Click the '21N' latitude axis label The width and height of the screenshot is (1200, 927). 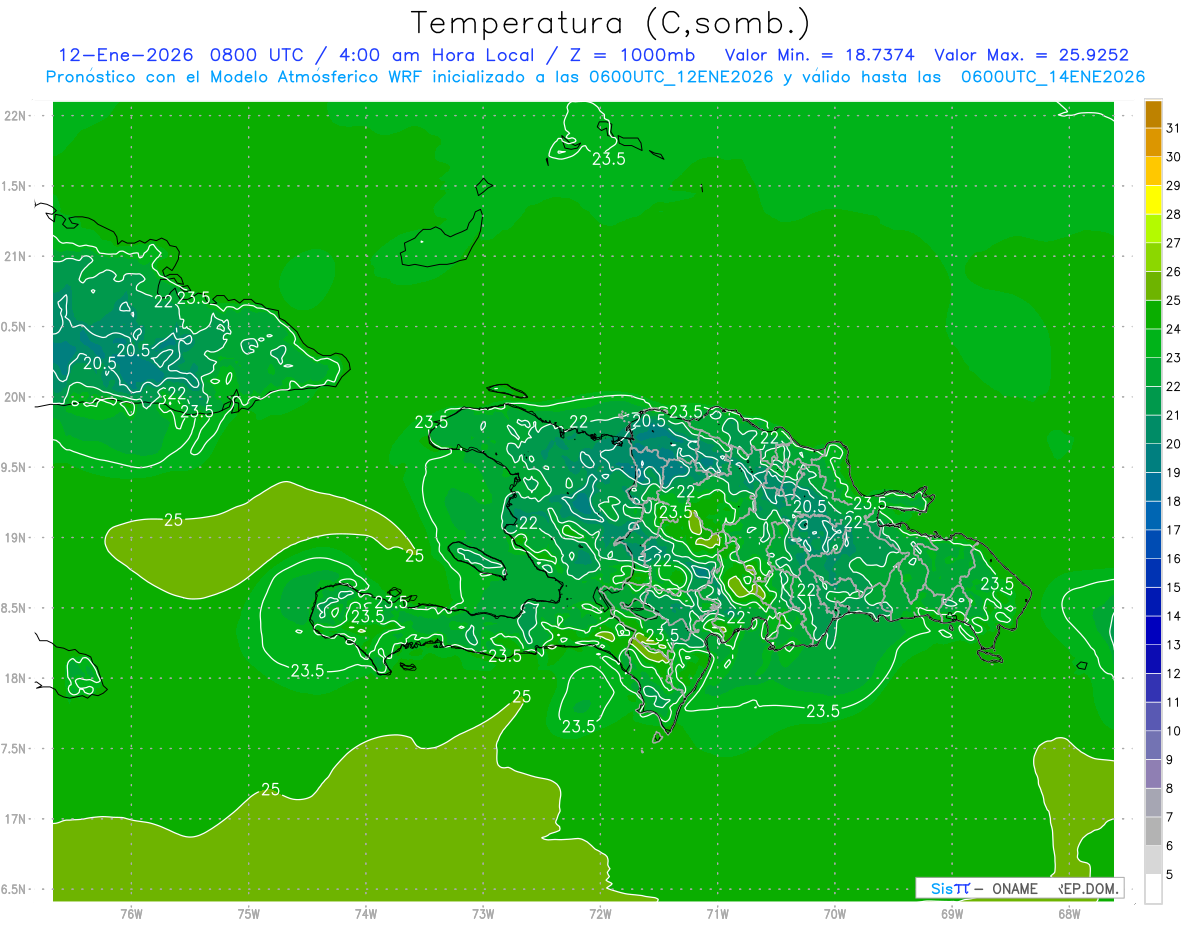pos(17,257)
